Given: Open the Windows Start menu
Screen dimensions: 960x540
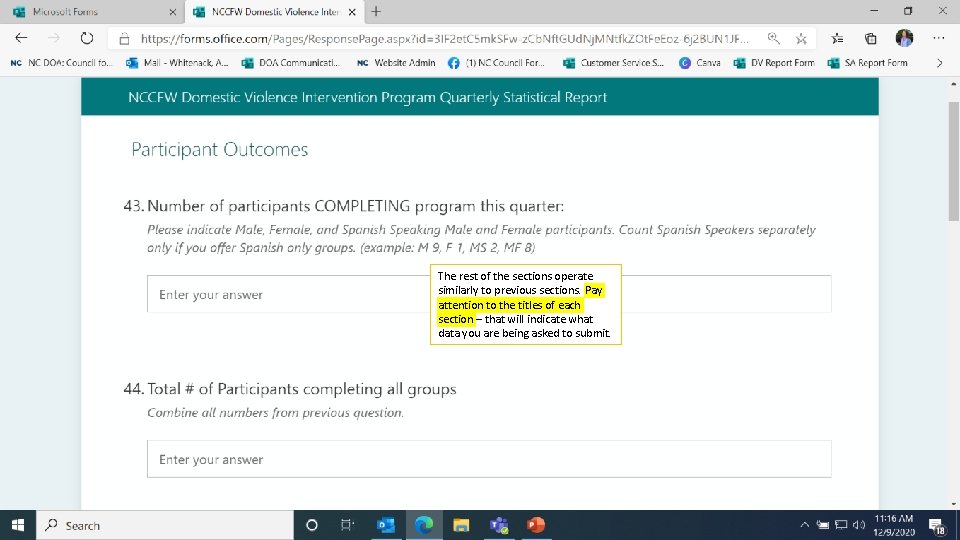Looking at the screenshot, I should tap(18, 525).
